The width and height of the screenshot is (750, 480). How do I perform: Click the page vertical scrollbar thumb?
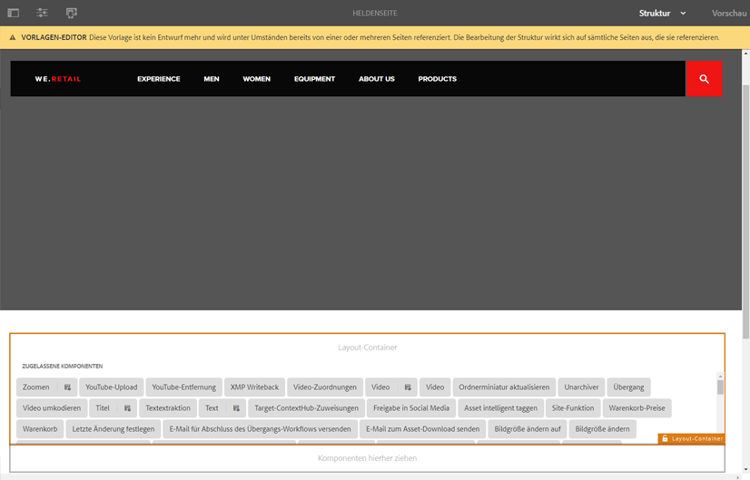point(746,211)
